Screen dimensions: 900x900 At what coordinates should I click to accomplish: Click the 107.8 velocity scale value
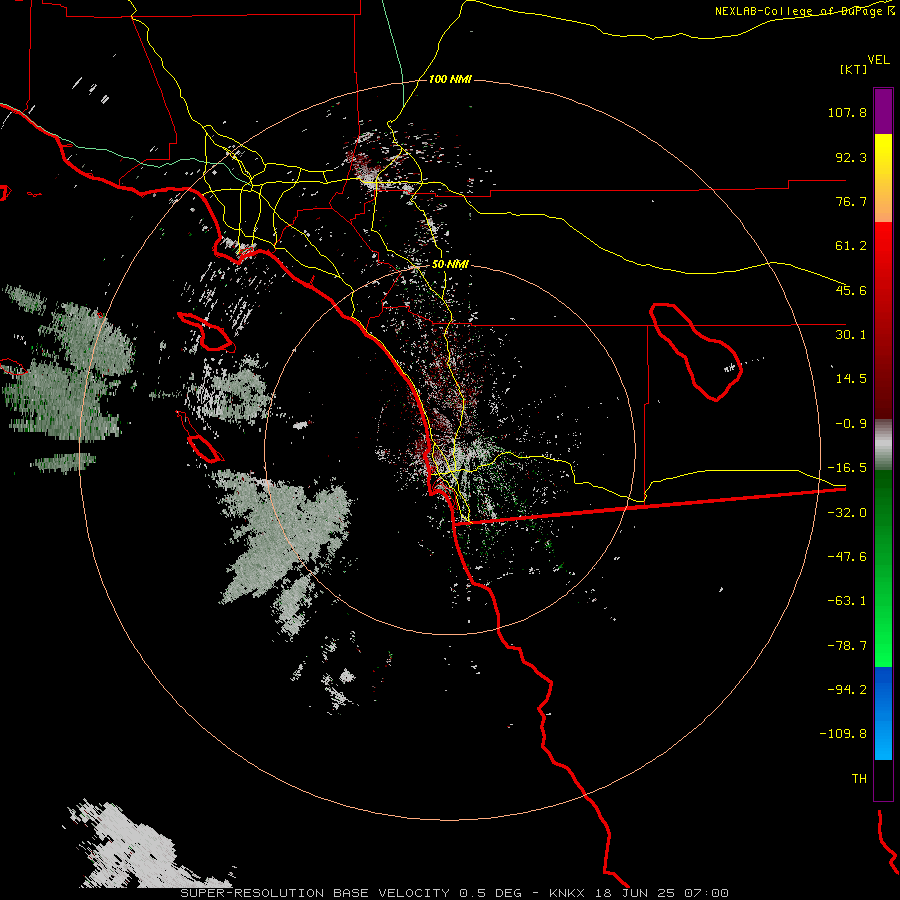point(847,112)
